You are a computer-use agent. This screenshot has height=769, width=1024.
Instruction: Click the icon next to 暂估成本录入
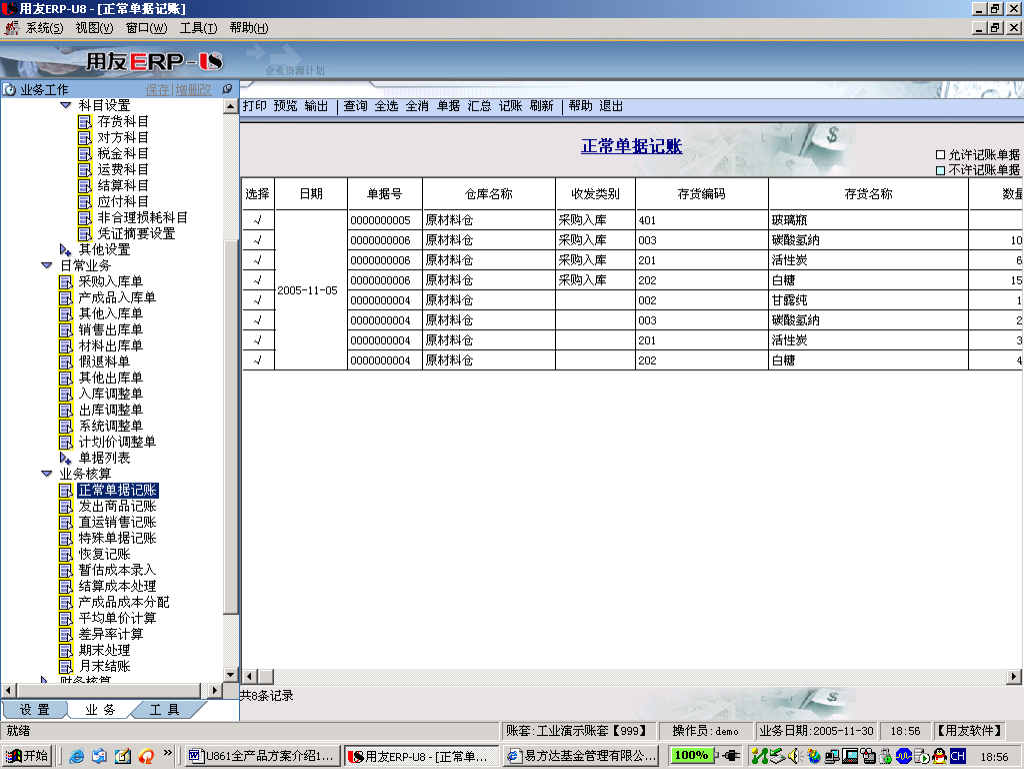67,570
